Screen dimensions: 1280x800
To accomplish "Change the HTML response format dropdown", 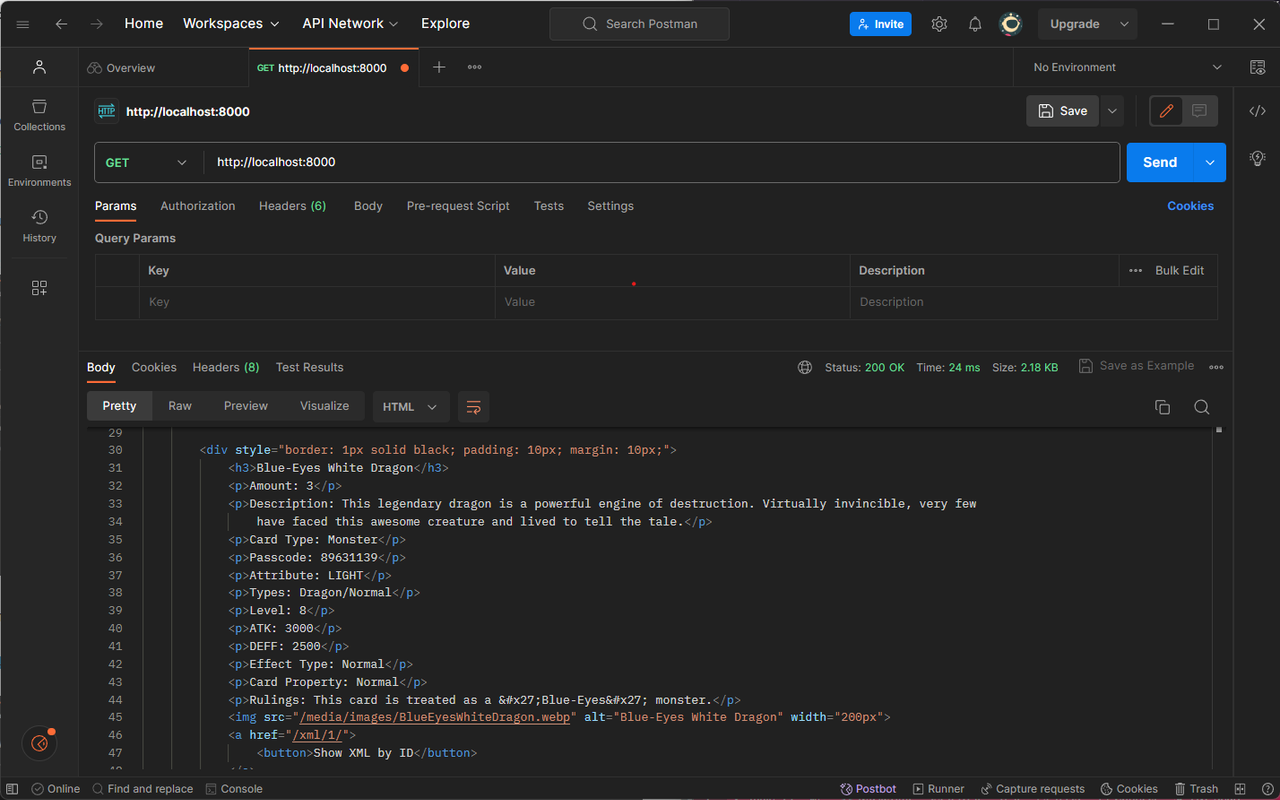I will [411, 407].
